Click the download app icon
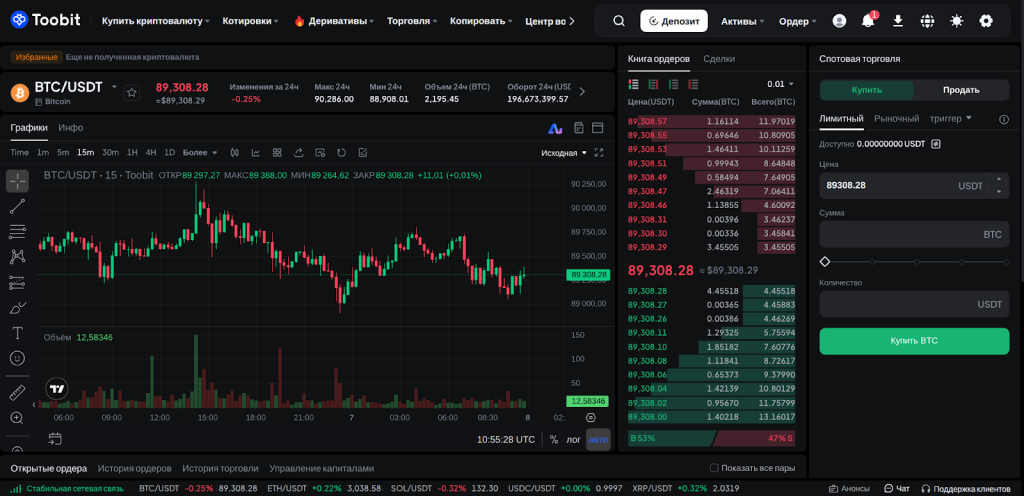 click(x=897, y=20)
